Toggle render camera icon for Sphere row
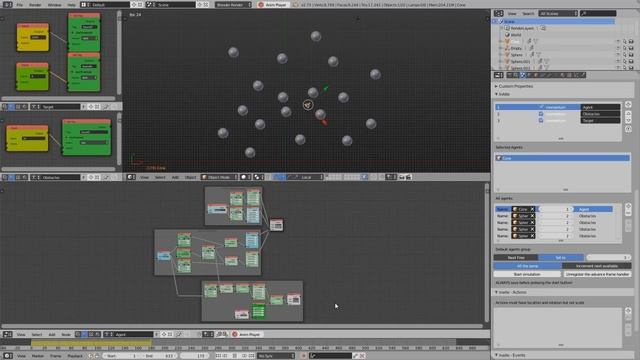The width and height of the screenshot is (640, 360). click(x=631, y=55)
